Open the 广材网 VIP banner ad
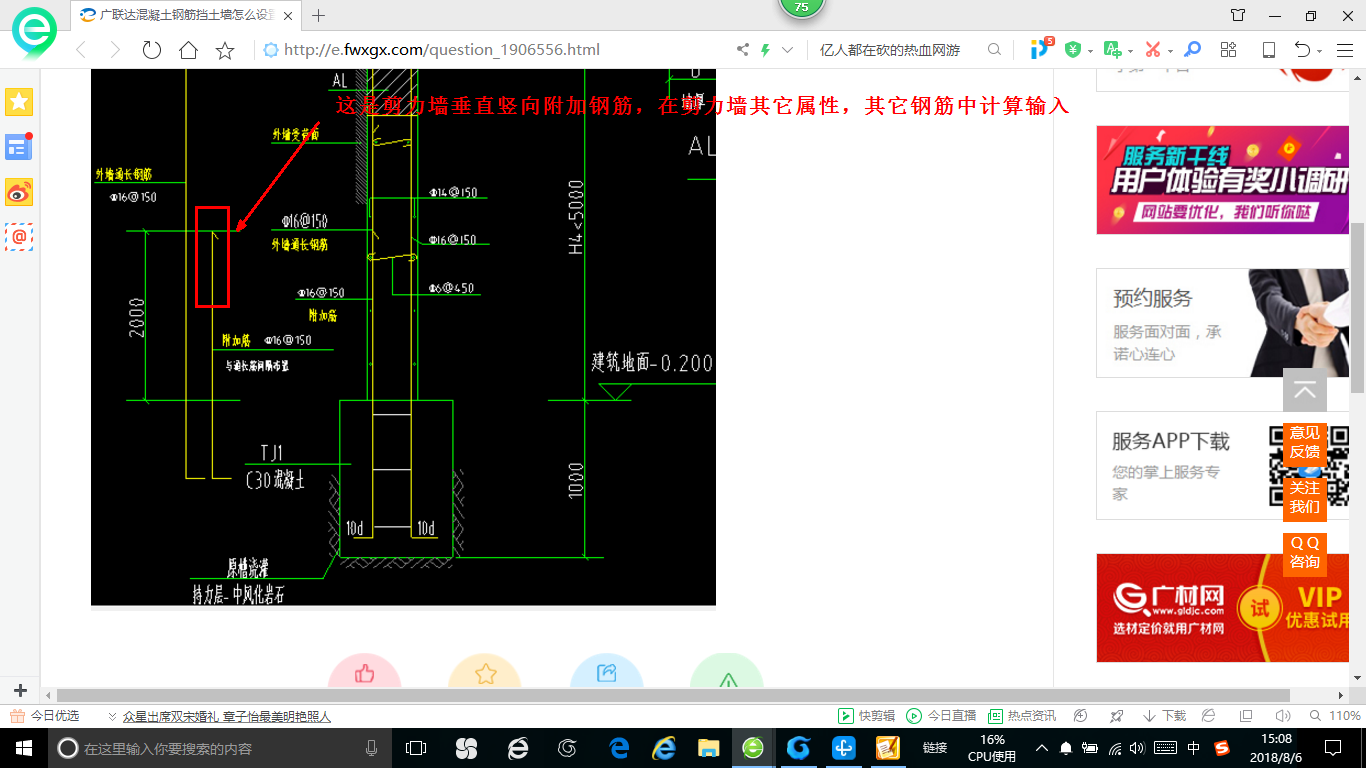 [x=1223, y=608]
